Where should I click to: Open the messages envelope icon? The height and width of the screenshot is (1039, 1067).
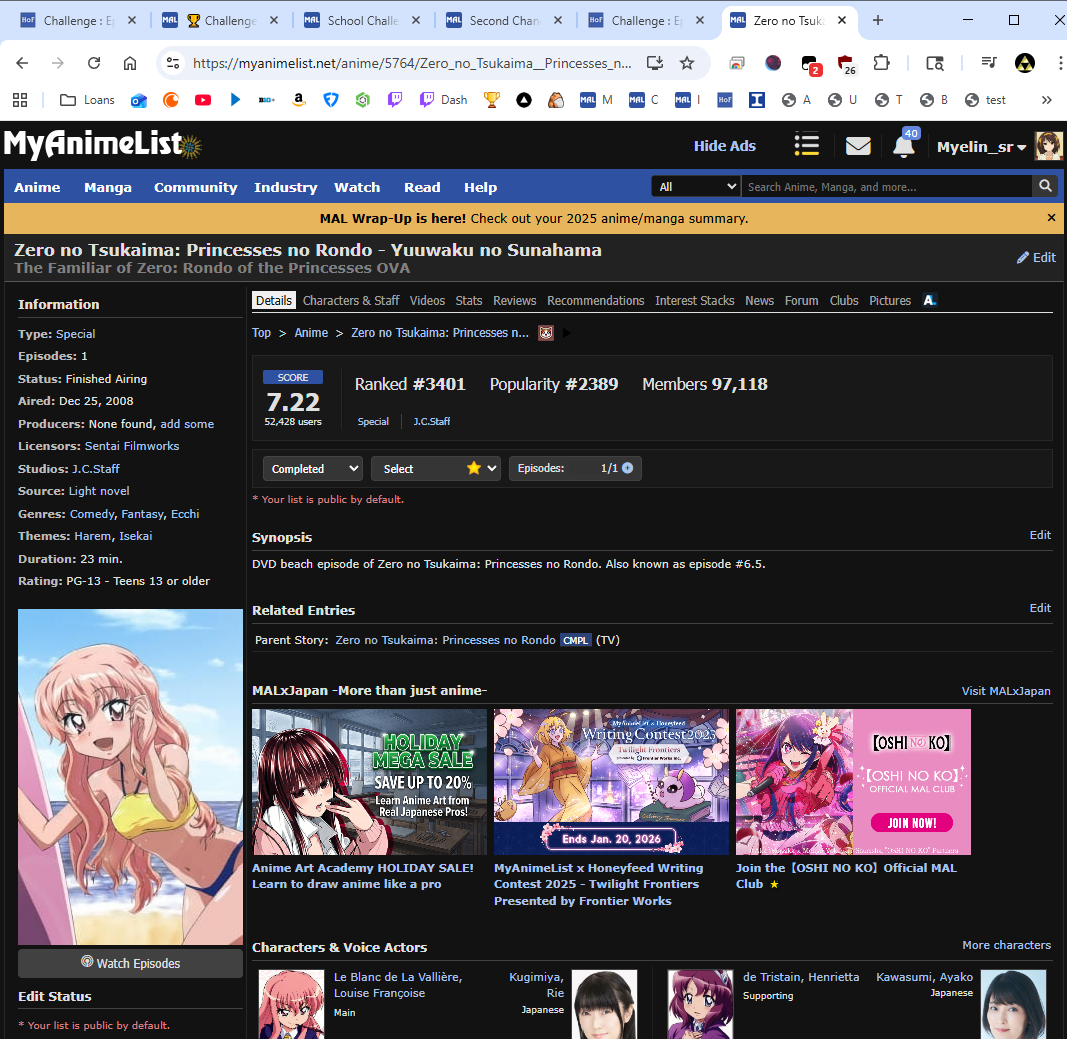[857, 146]
